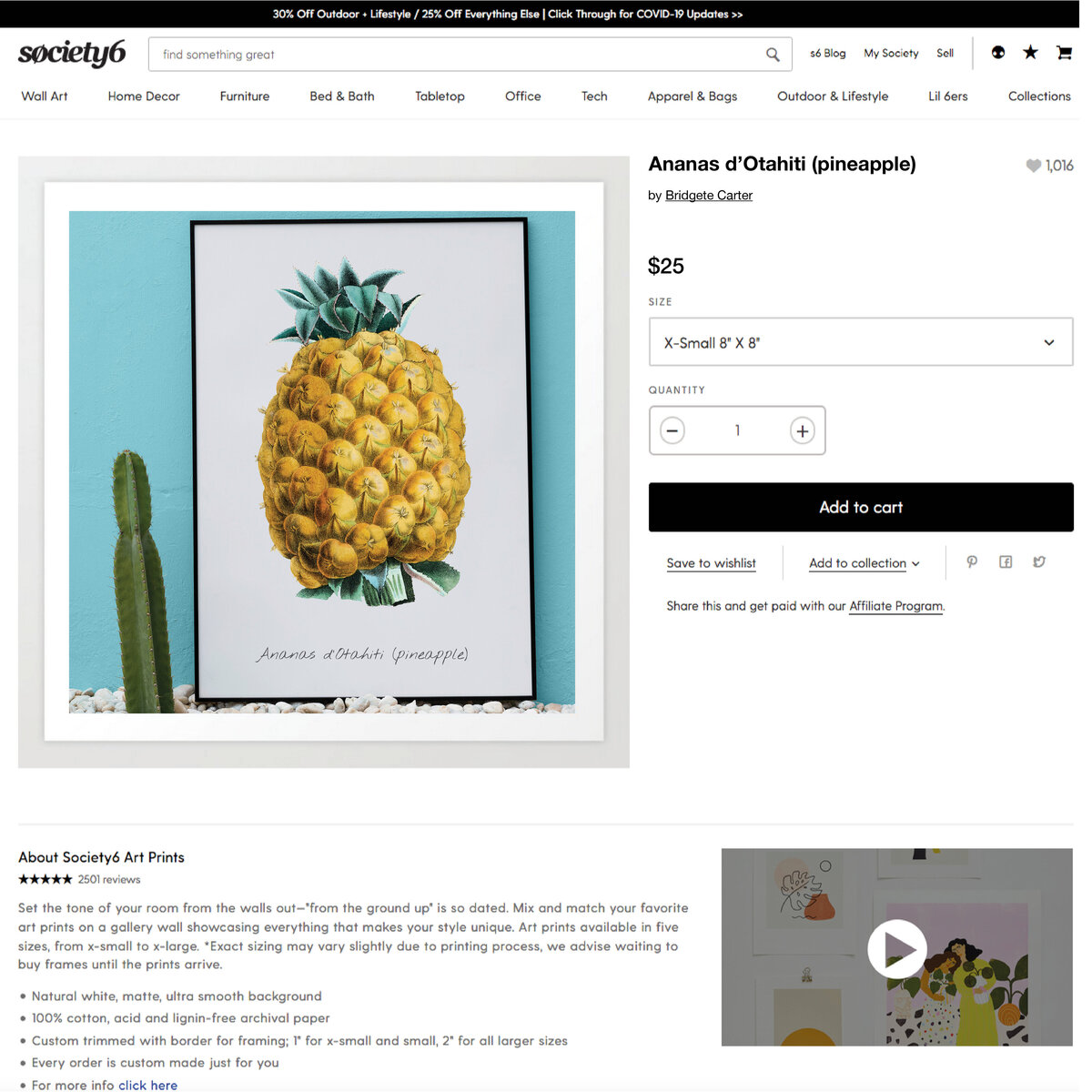The height and width of the screenshot is (1092, 1092).
Task: Click the society6 logo
Action: 72,54
